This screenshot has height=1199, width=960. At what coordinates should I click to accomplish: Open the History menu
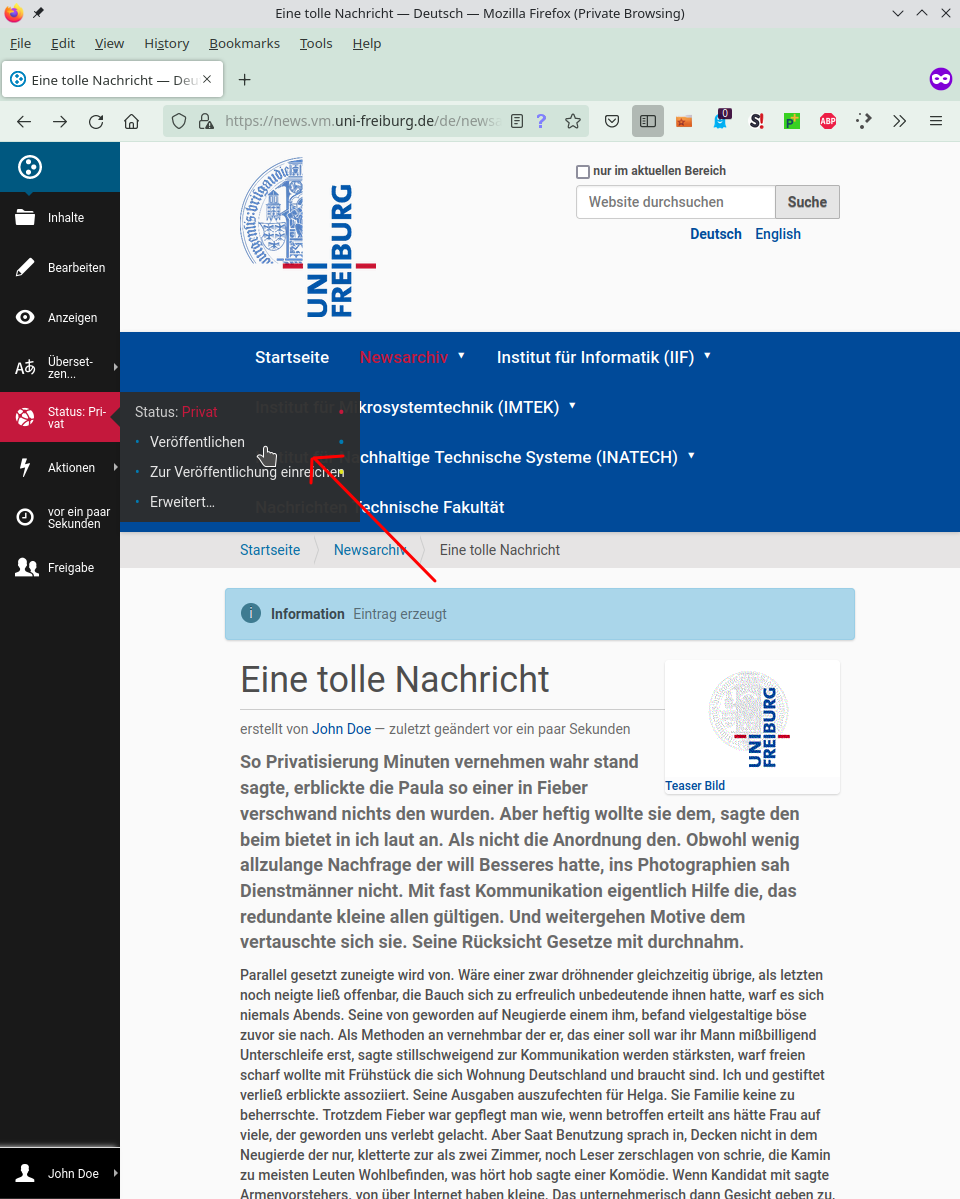[167, 44]
